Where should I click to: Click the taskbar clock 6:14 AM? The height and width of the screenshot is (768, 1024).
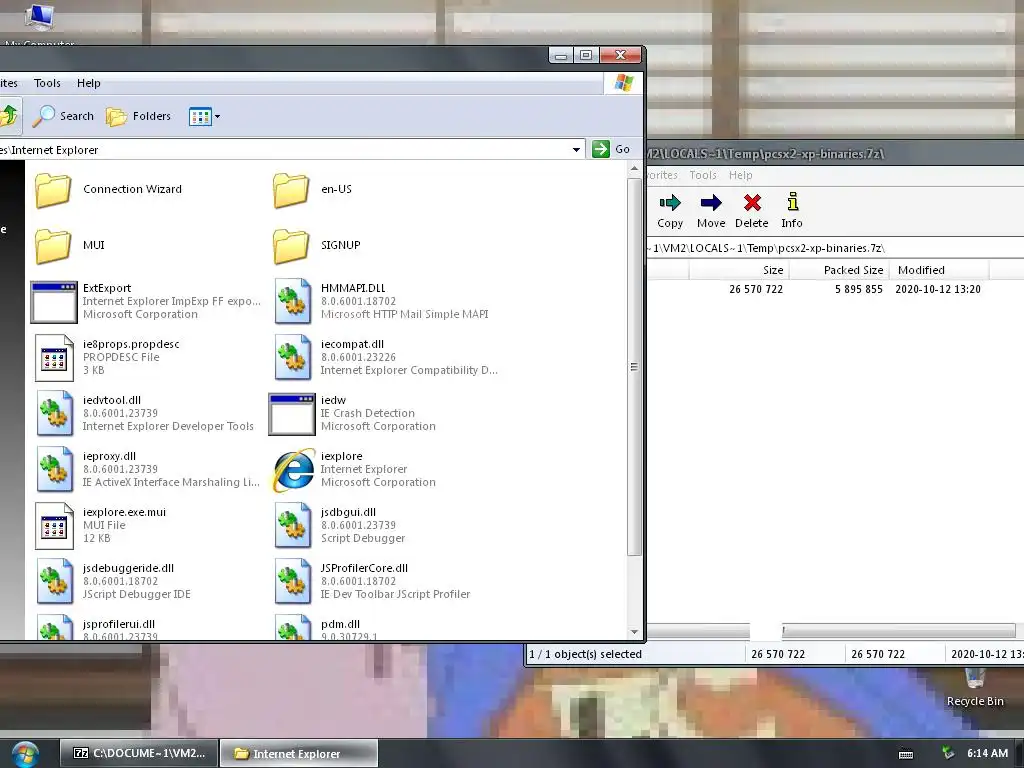tap(987, 753)
